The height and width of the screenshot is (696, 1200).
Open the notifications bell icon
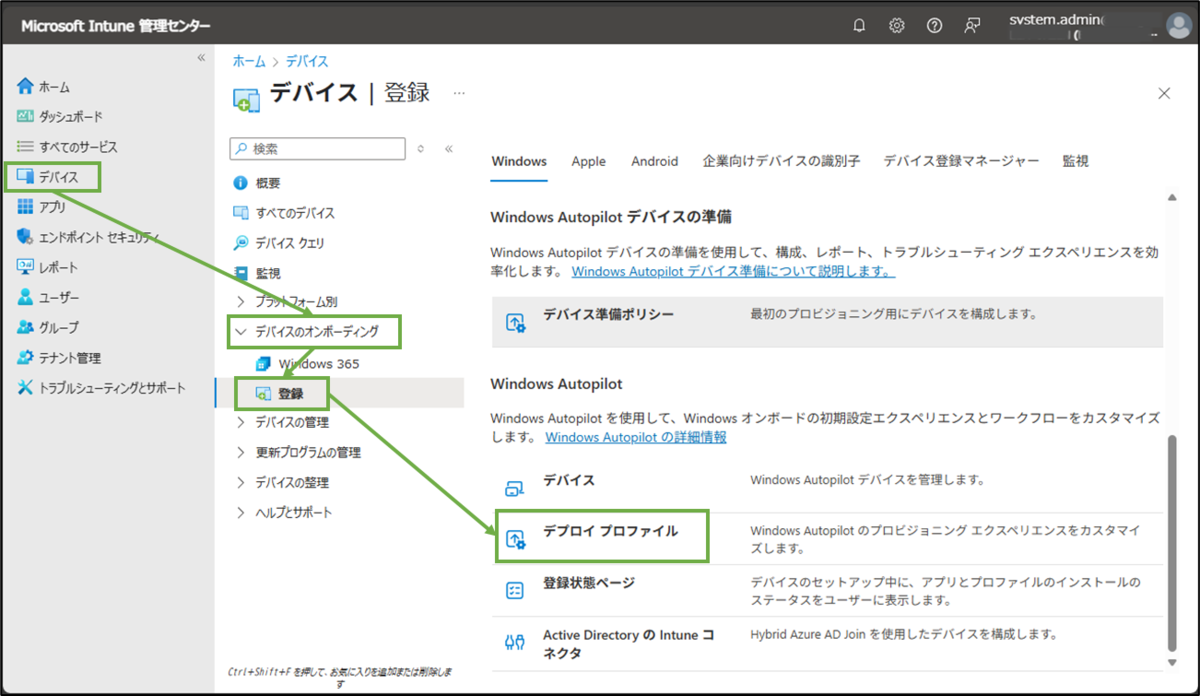pos(859,26)
